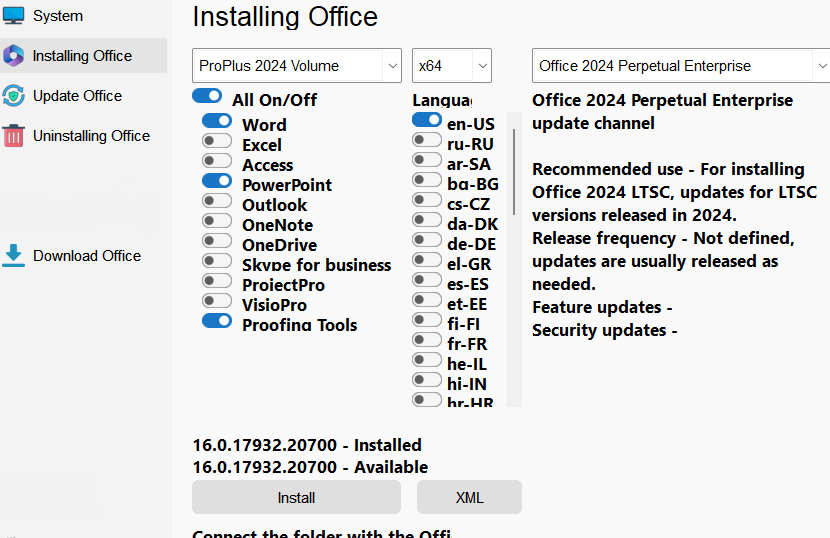The height and width of the screenshot is (538, 830).
Task: Enable the el-GR language toggle
Action: pos(427,259)
